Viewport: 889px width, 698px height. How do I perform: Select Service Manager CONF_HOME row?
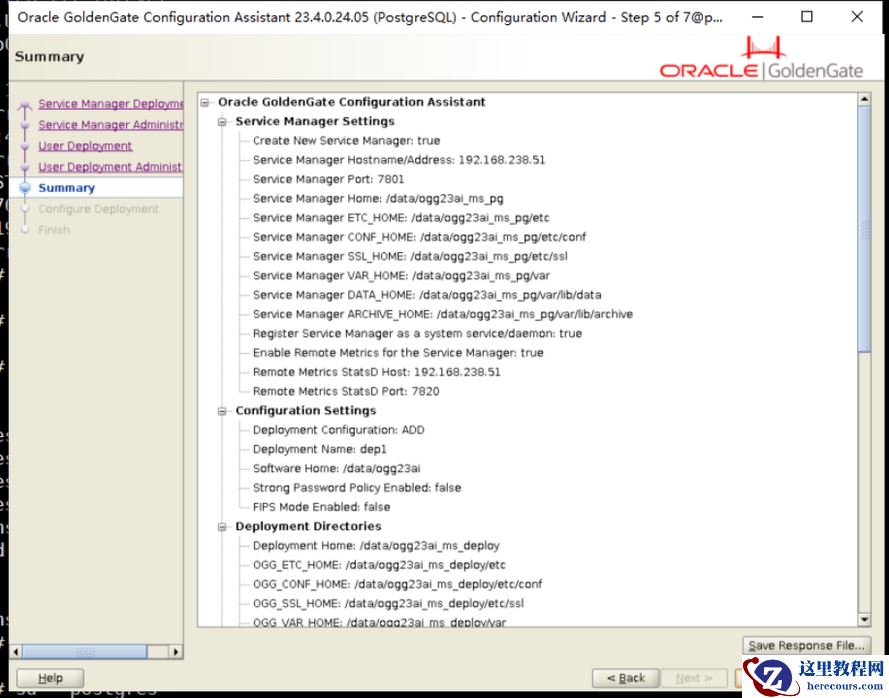[x=419, y=237]
